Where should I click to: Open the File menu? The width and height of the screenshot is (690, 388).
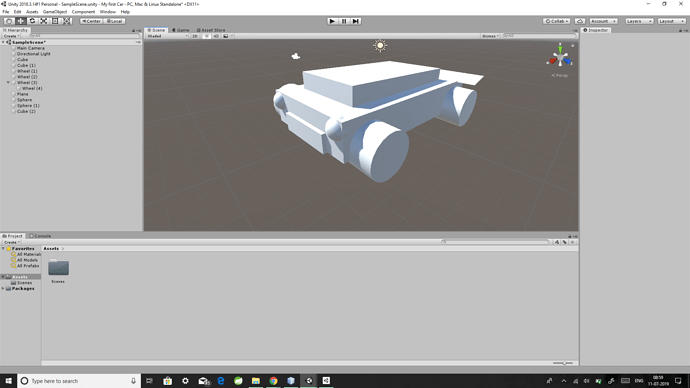(x=6, y=12)
